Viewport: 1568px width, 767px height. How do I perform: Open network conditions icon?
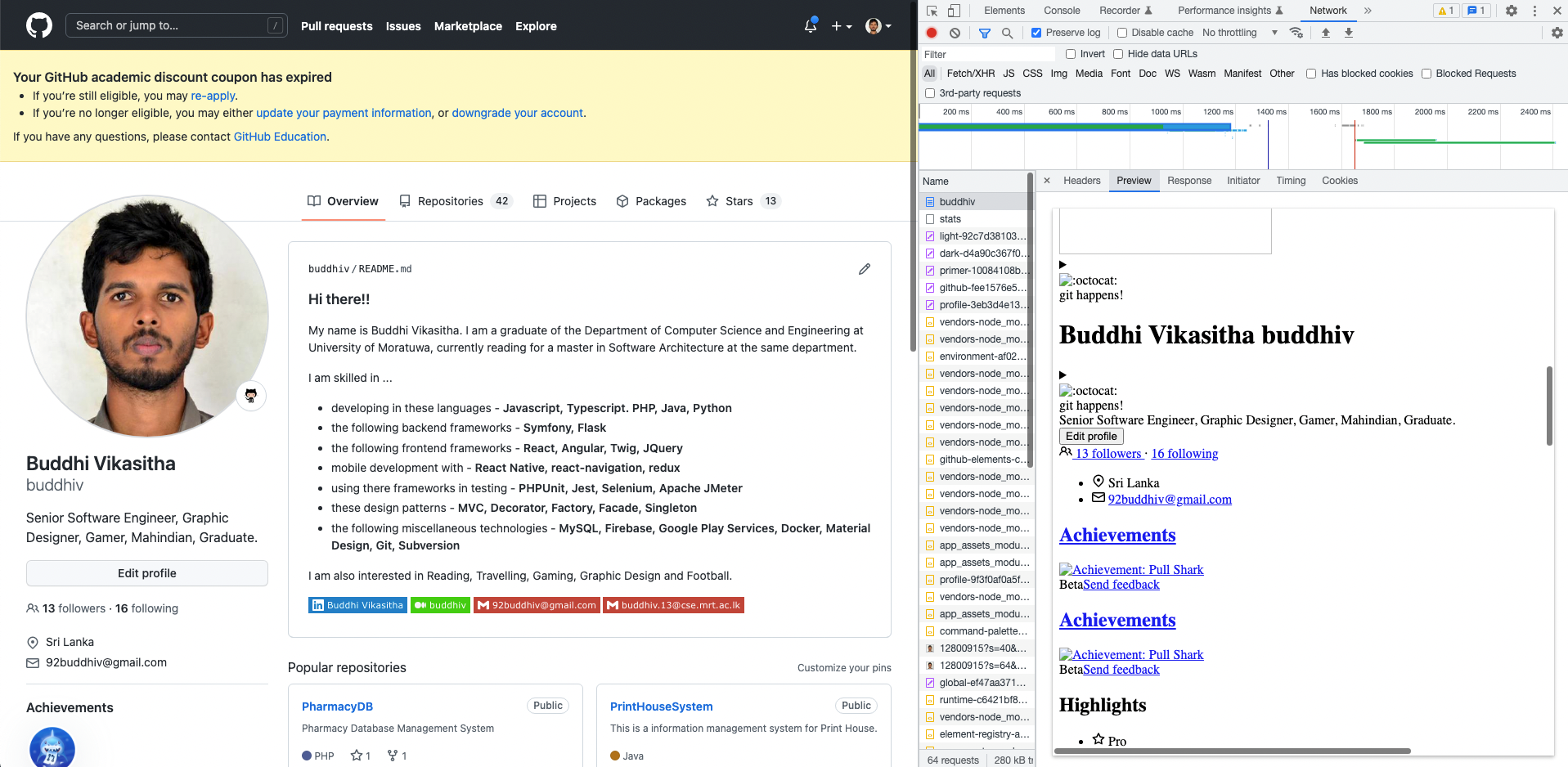click(1296, 33)
